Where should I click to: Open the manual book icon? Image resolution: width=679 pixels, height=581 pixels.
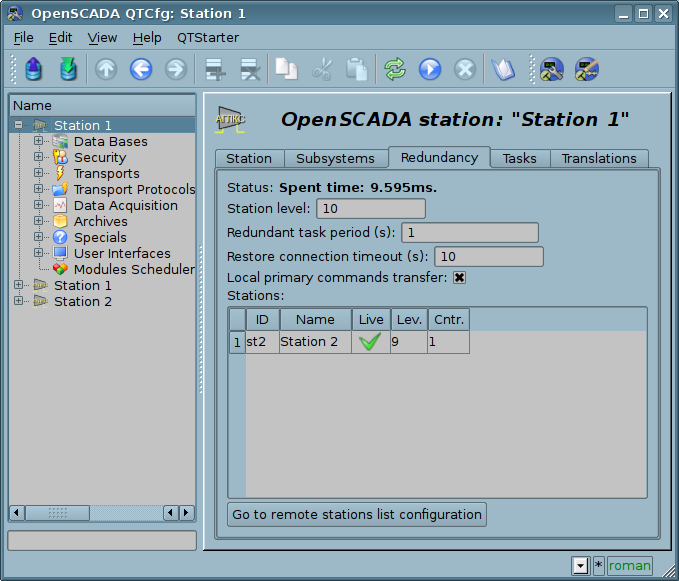503,69
